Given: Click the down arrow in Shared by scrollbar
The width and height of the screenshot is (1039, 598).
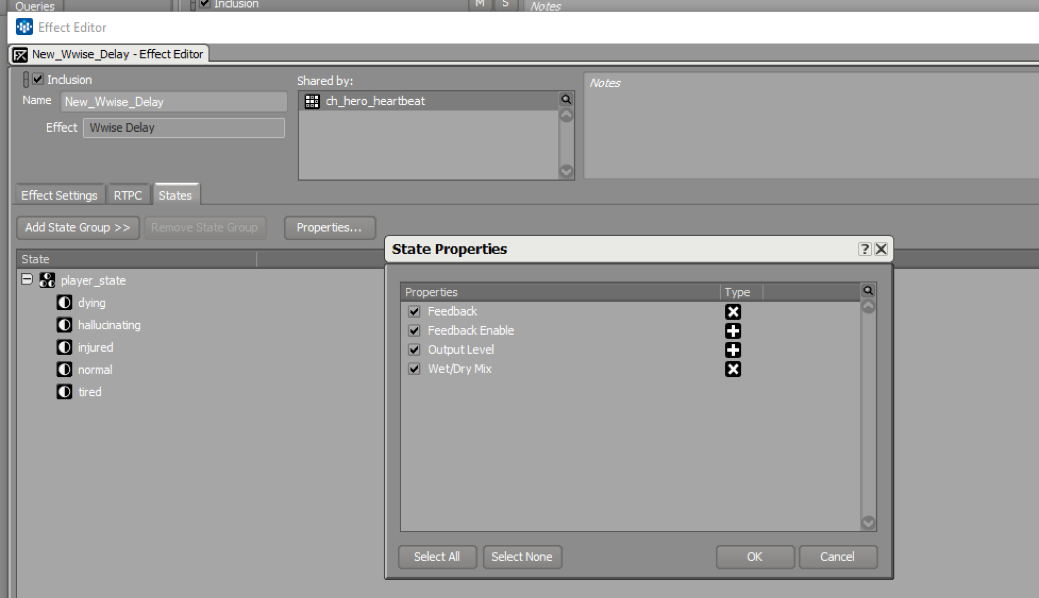Looking at the screenshot, I should (566, 170).
